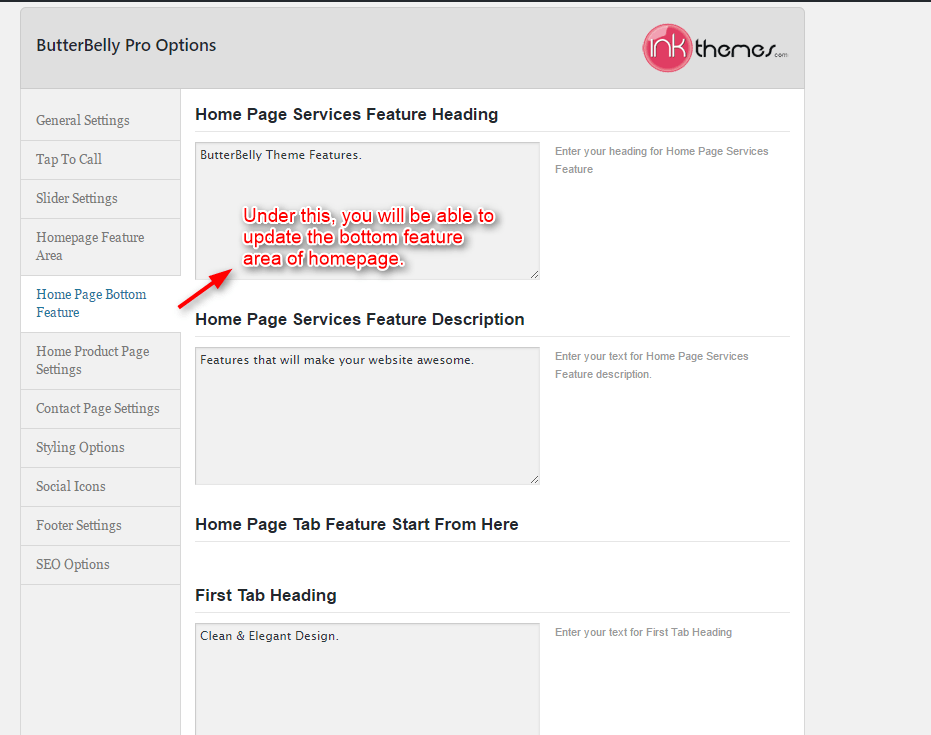The image size is (931, 735).
Task: Click the Services Feature Heading textarea
Action: (x=367, y=211)
